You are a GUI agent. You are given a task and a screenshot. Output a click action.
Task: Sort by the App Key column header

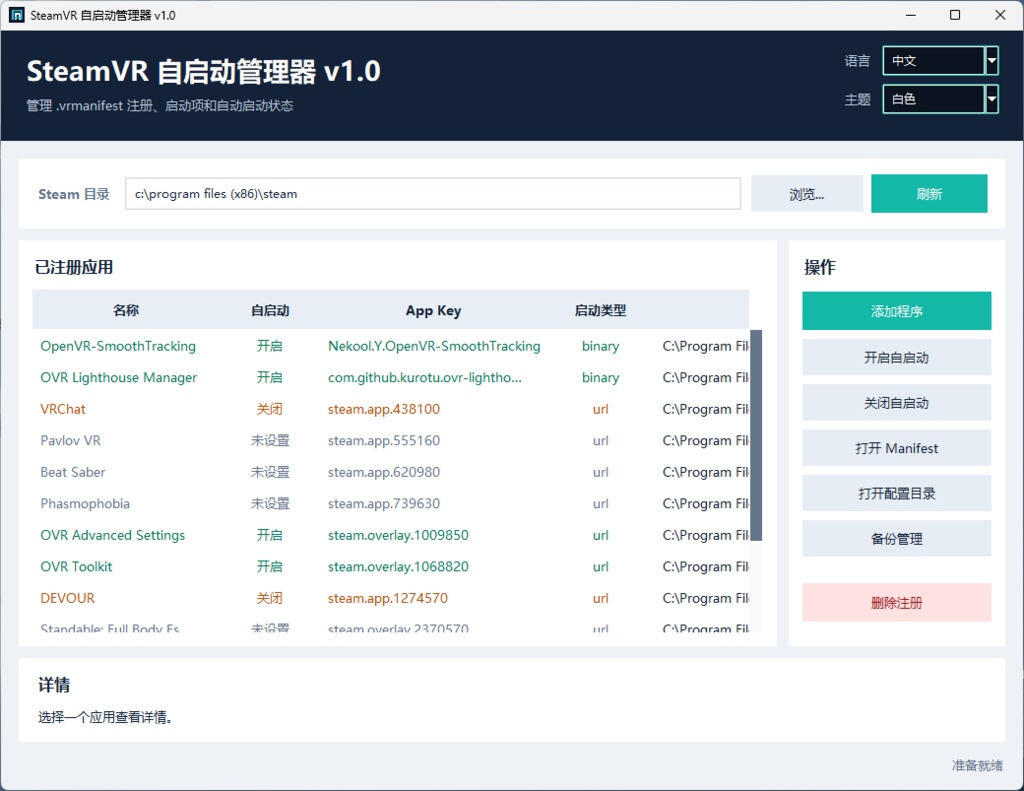click(x=434, y=310)
